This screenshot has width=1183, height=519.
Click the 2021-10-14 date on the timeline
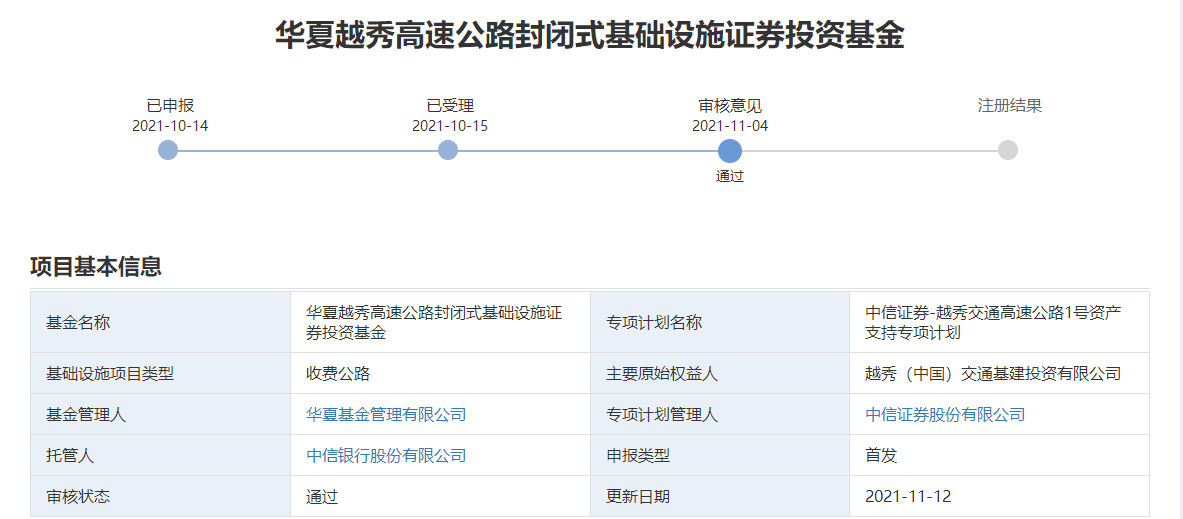(170, 126)
